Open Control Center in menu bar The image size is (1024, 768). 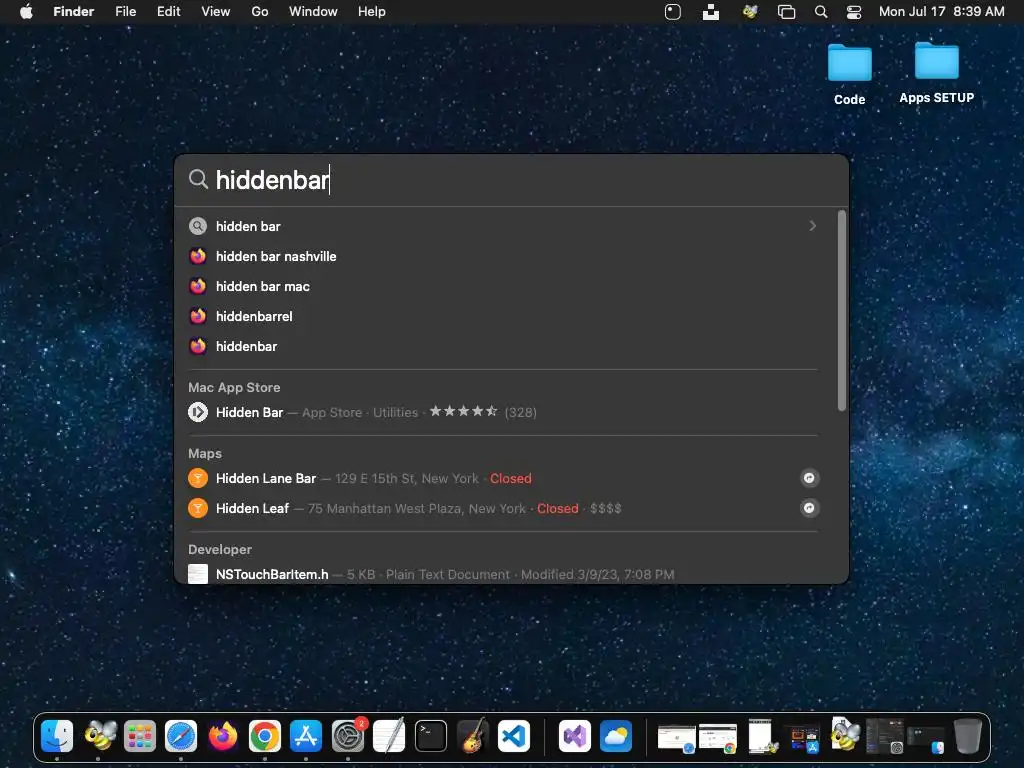coord(854,12)
